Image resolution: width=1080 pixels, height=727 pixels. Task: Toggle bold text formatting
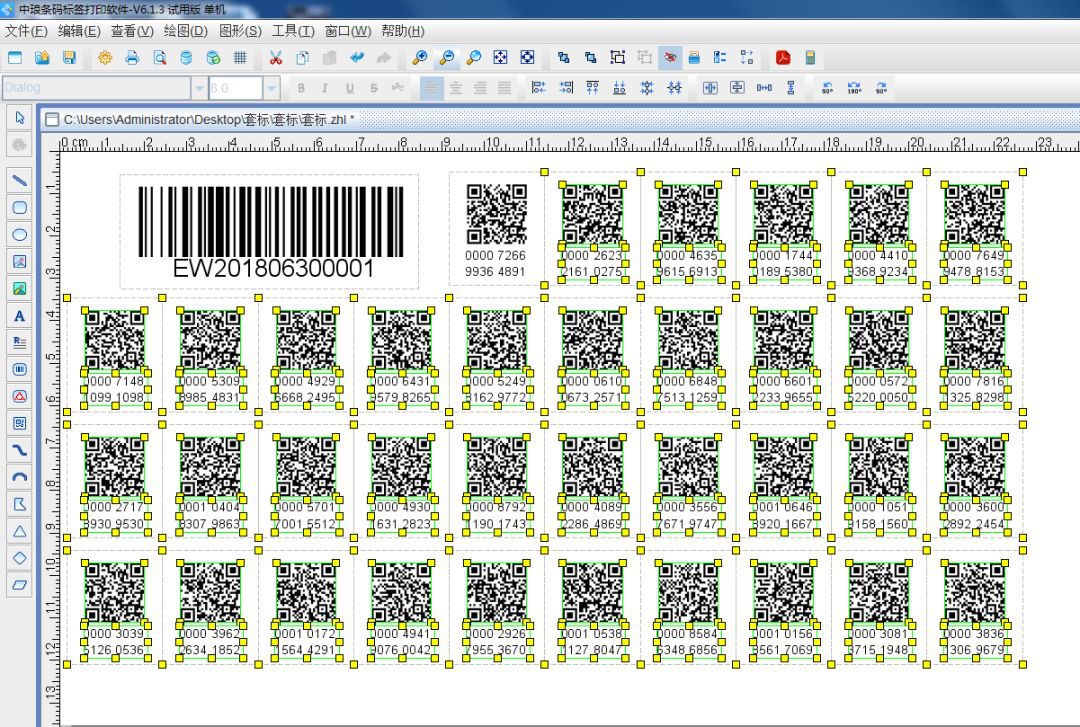point(301,88)
